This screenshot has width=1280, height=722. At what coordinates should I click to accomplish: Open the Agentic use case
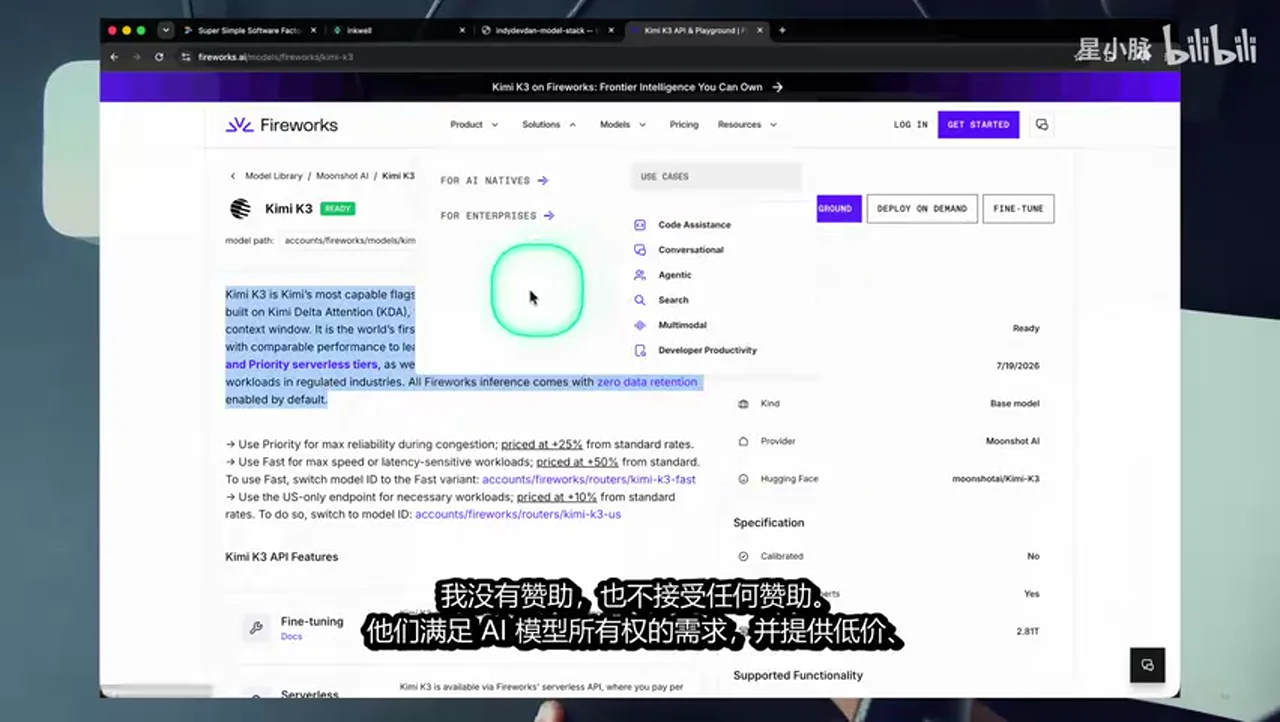[675, 275]
